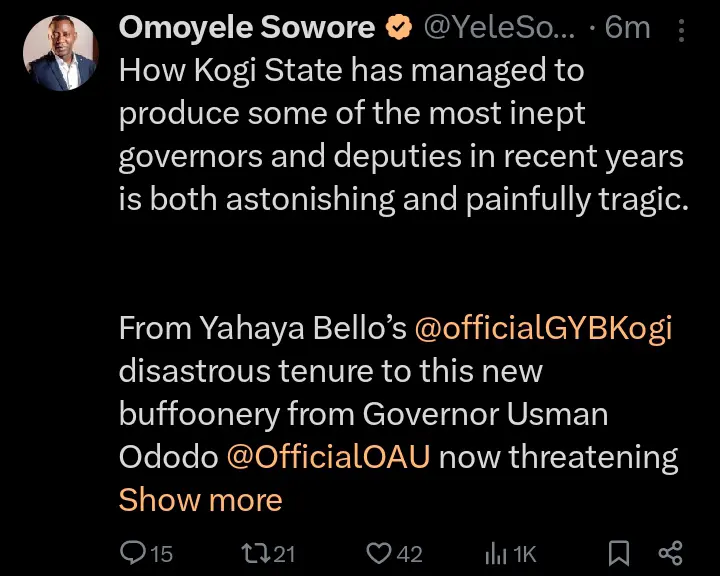
Task: Click the reply speech bubble icon
Action: 132,552
